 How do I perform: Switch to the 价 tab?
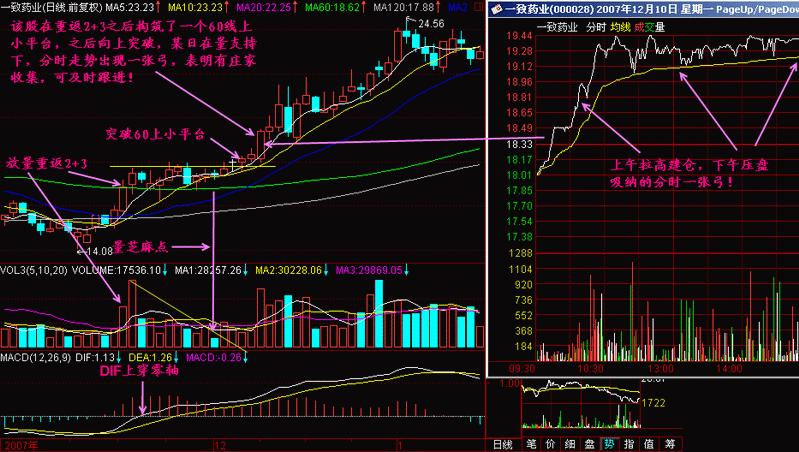pos(550,444)
